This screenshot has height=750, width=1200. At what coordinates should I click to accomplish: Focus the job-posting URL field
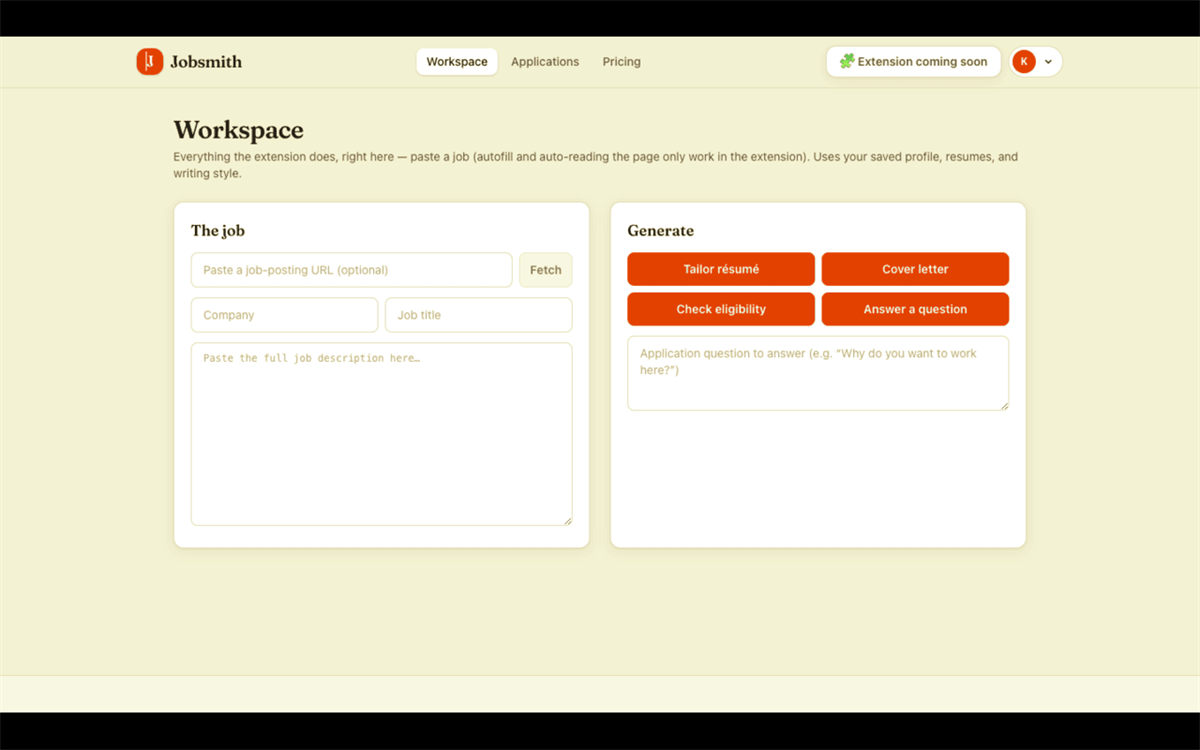pos(352,270)
